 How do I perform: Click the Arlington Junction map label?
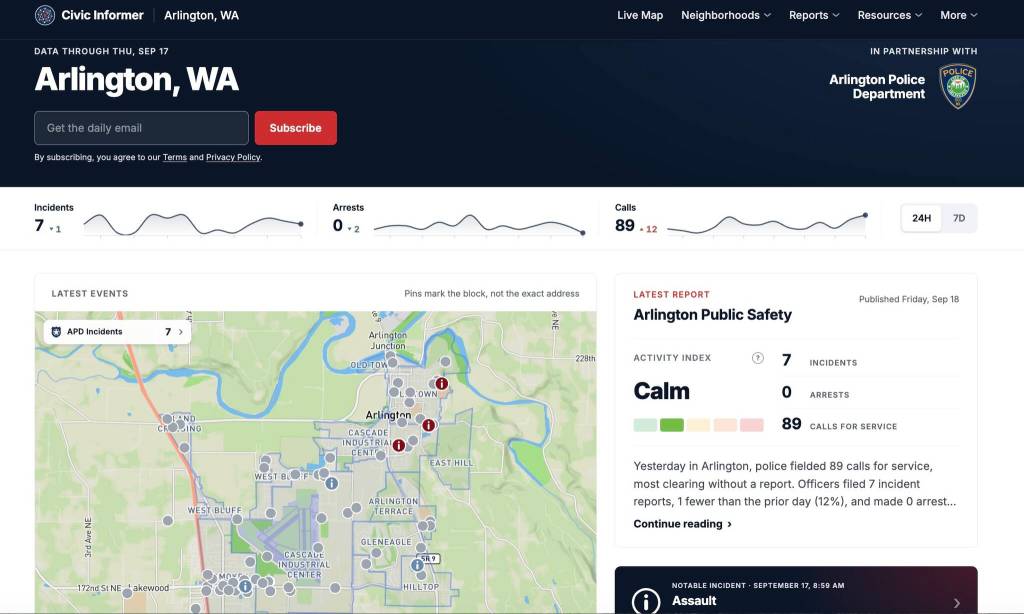(x=388, y=340)
